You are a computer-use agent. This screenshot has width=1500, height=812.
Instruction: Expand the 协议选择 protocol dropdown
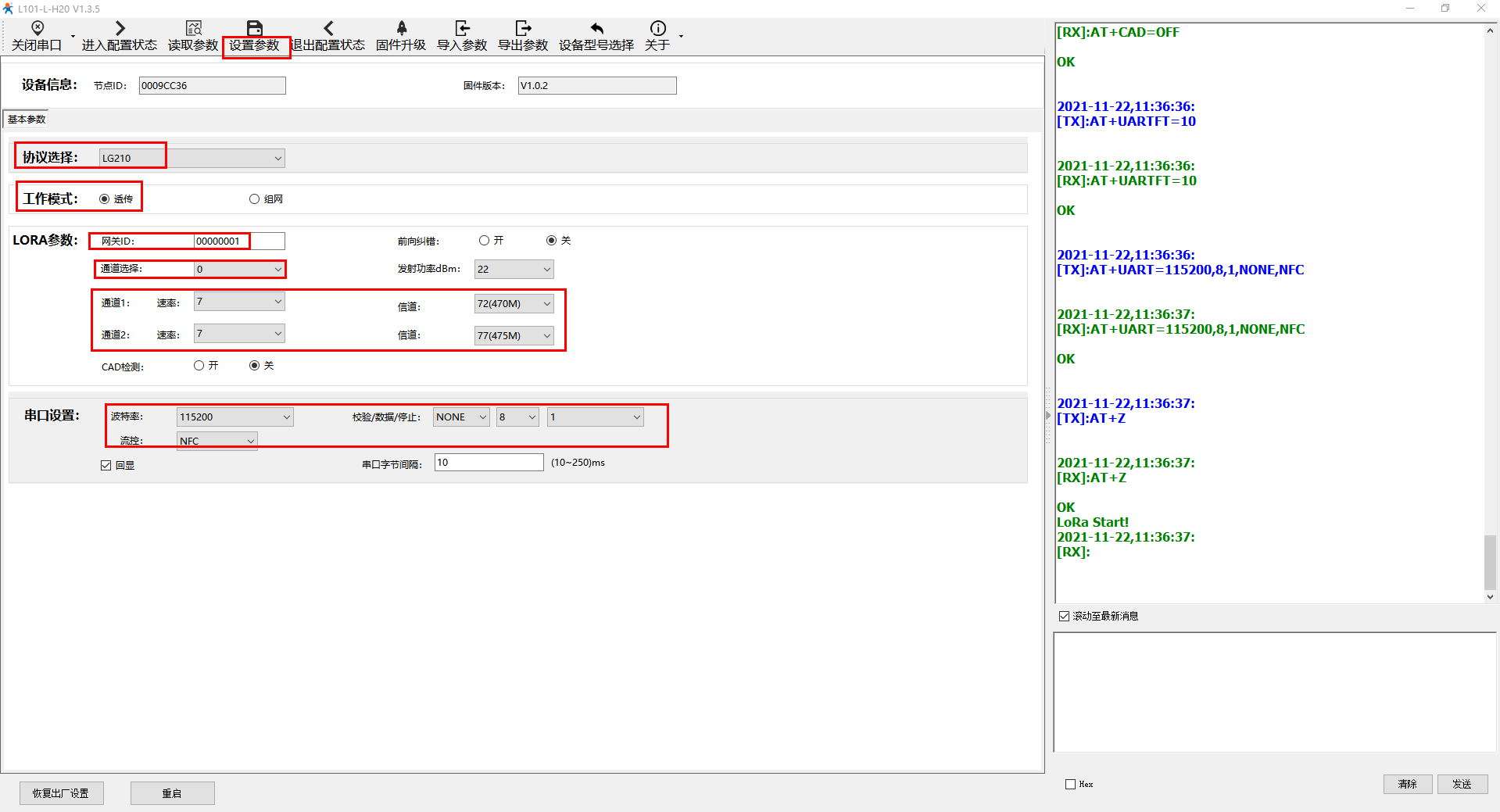(277, 159)
